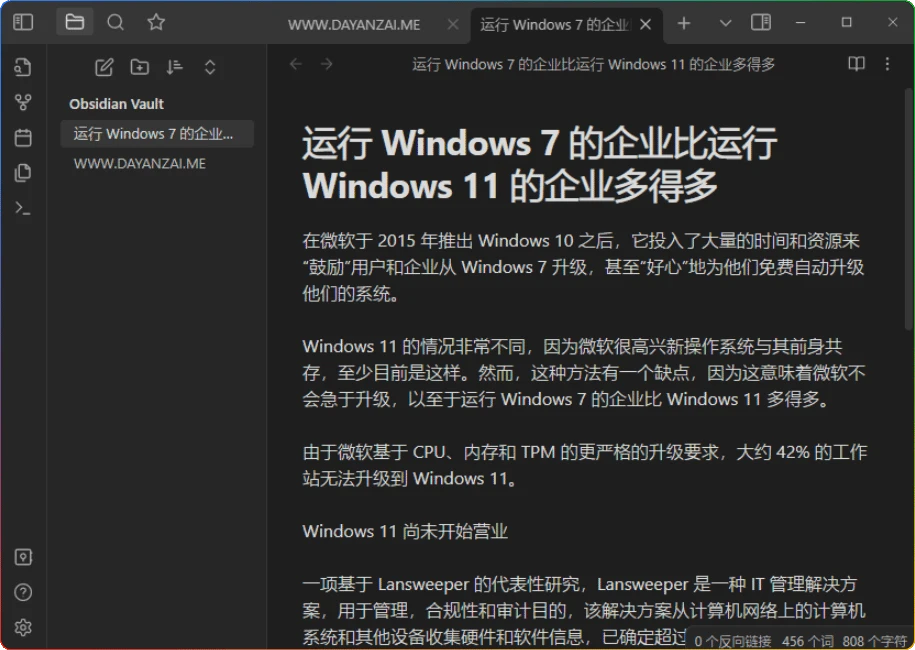The height and width of the screenshot is (650, 915).
Task: Create a new folder in the vault
Action: pos(139,67)
